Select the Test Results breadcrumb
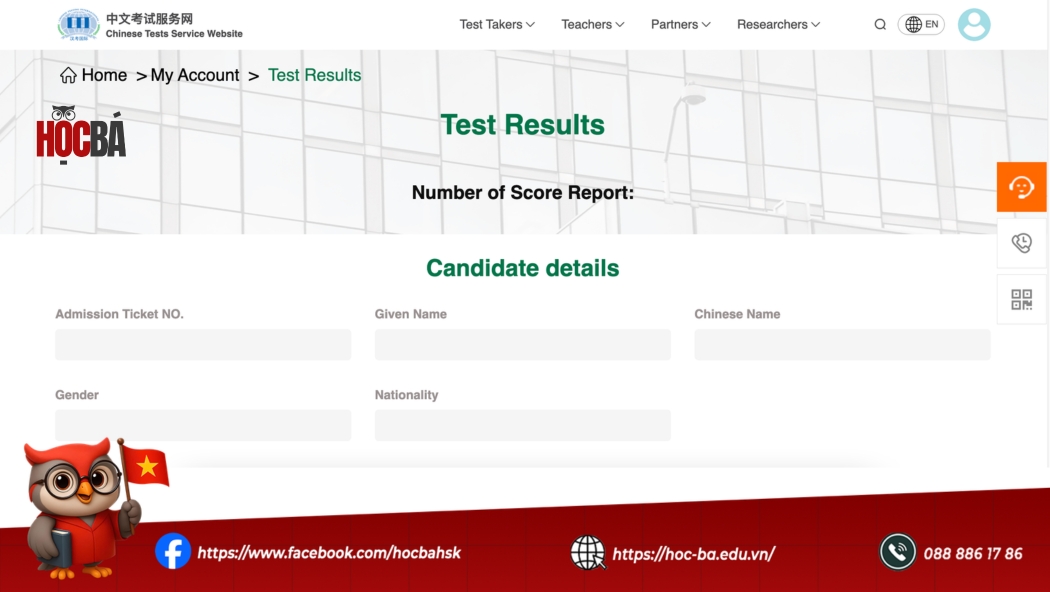The image size is (1050, 592). tap(314, 76)
